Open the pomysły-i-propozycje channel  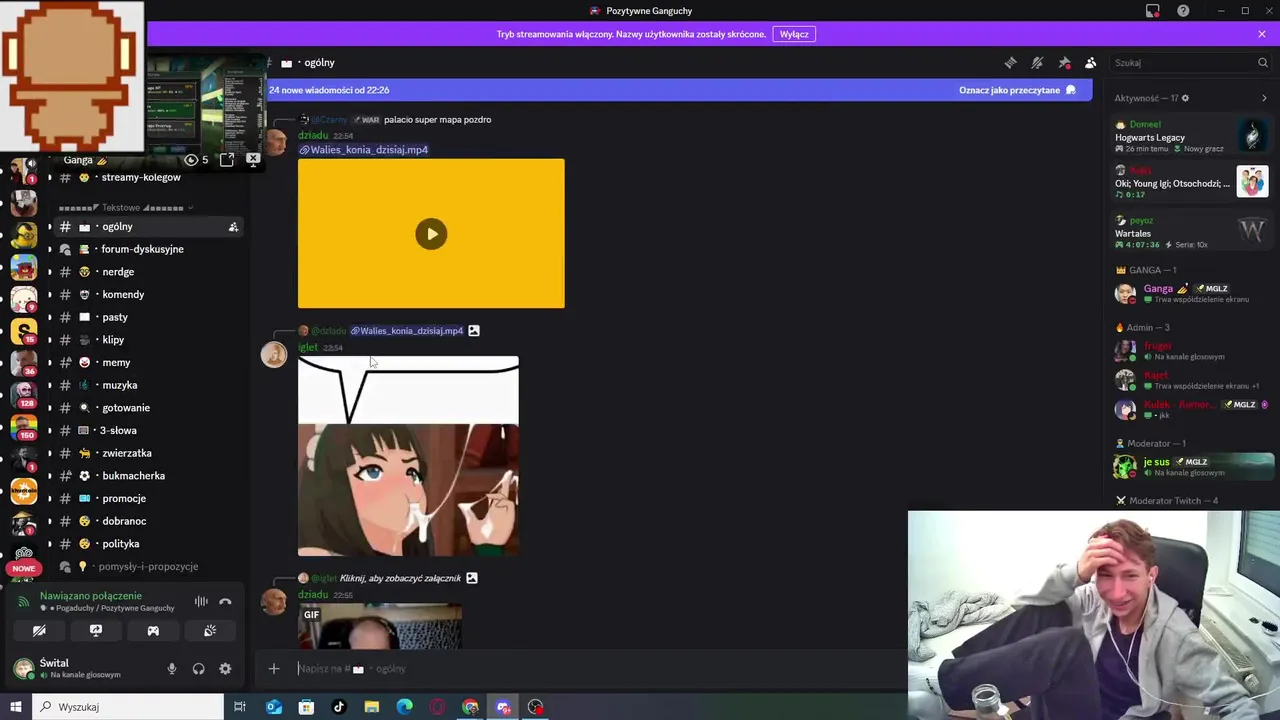click(x=146, y=567)
